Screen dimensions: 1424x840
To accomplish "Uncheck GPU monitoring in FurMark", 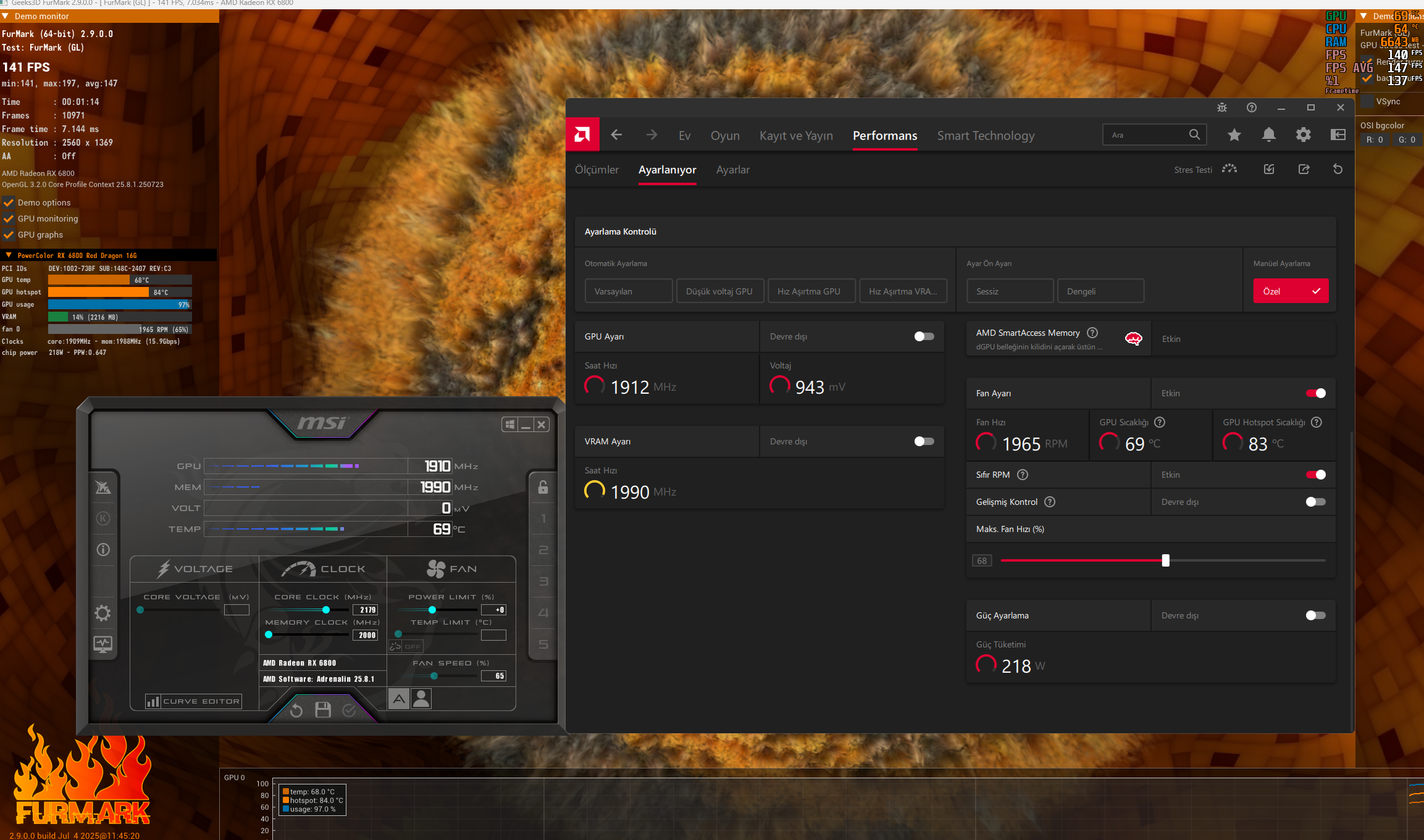I will coord(9,218).
